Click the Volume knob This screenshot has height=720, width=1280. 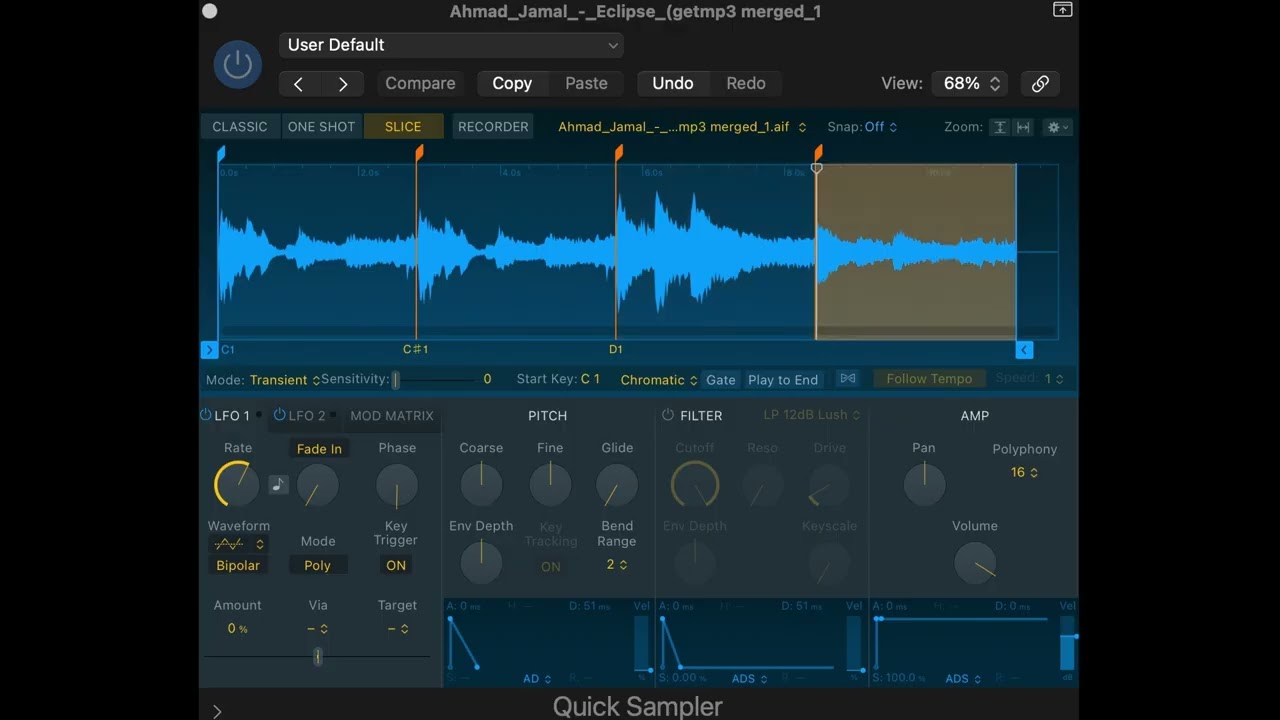975,564
